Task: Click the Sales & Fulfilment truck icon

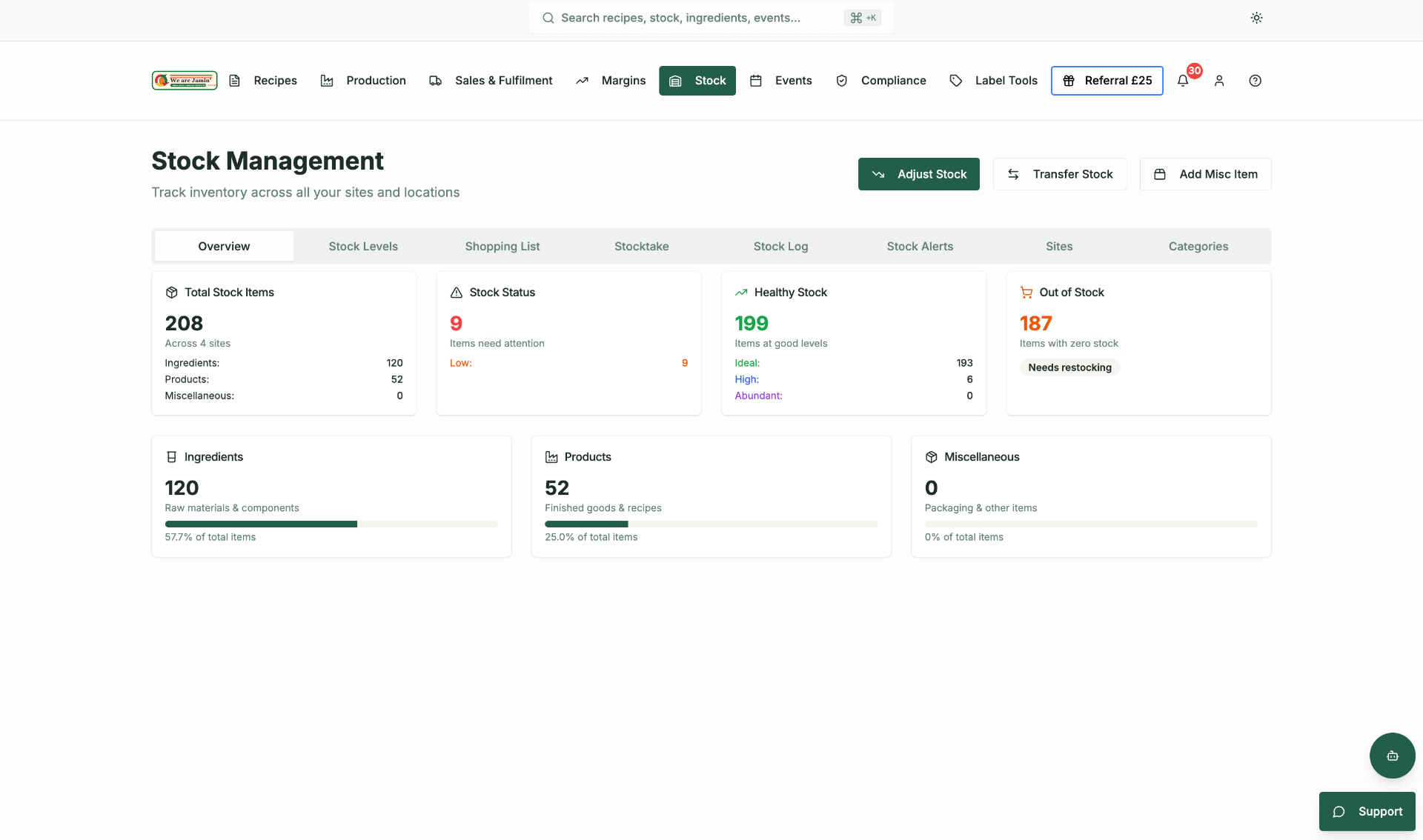Action: pos(435,81)
